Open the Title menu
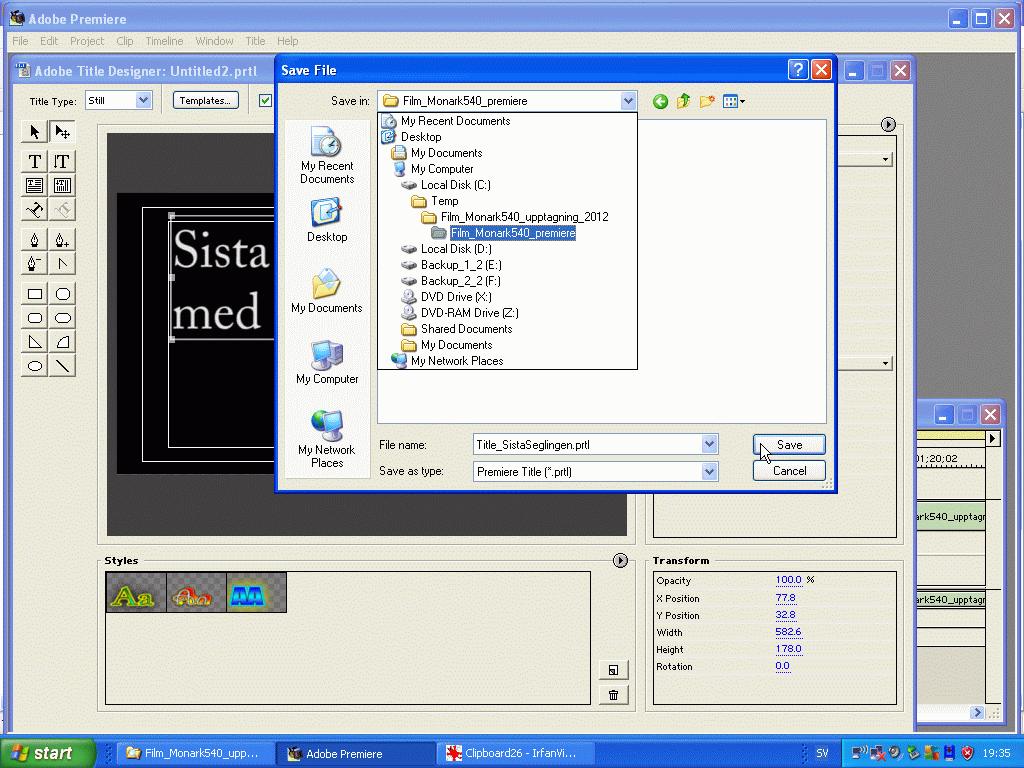This screenshot has height=768, width=1024. 255,41
